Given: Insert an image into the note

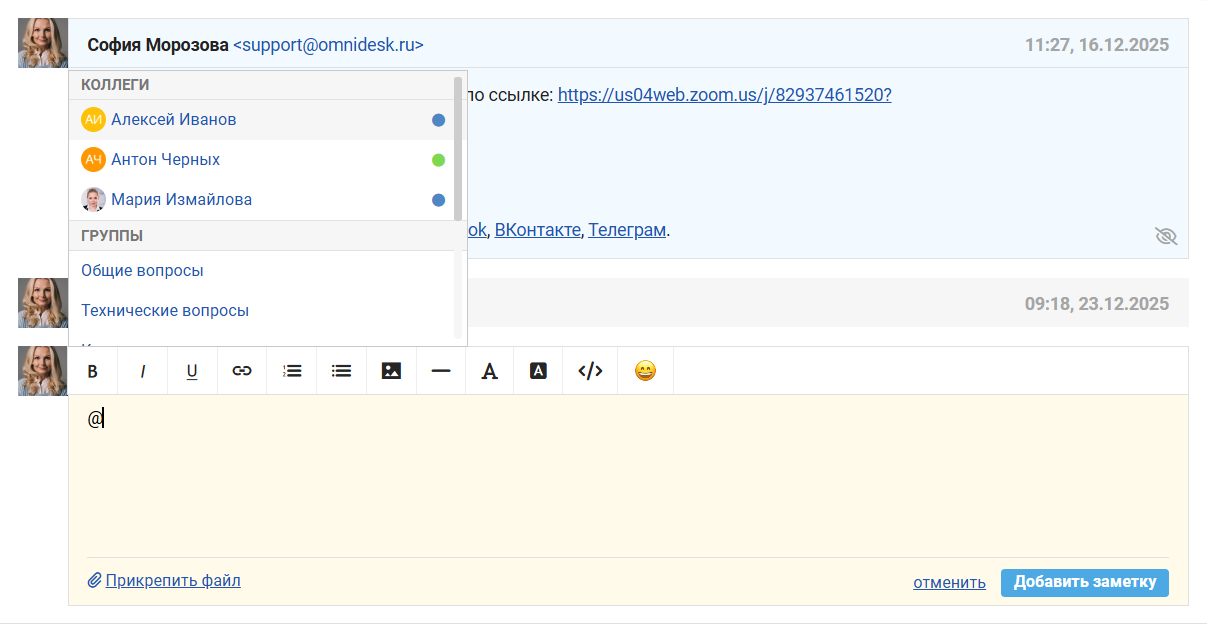Looking at the screenshot, I should (391, 371).
